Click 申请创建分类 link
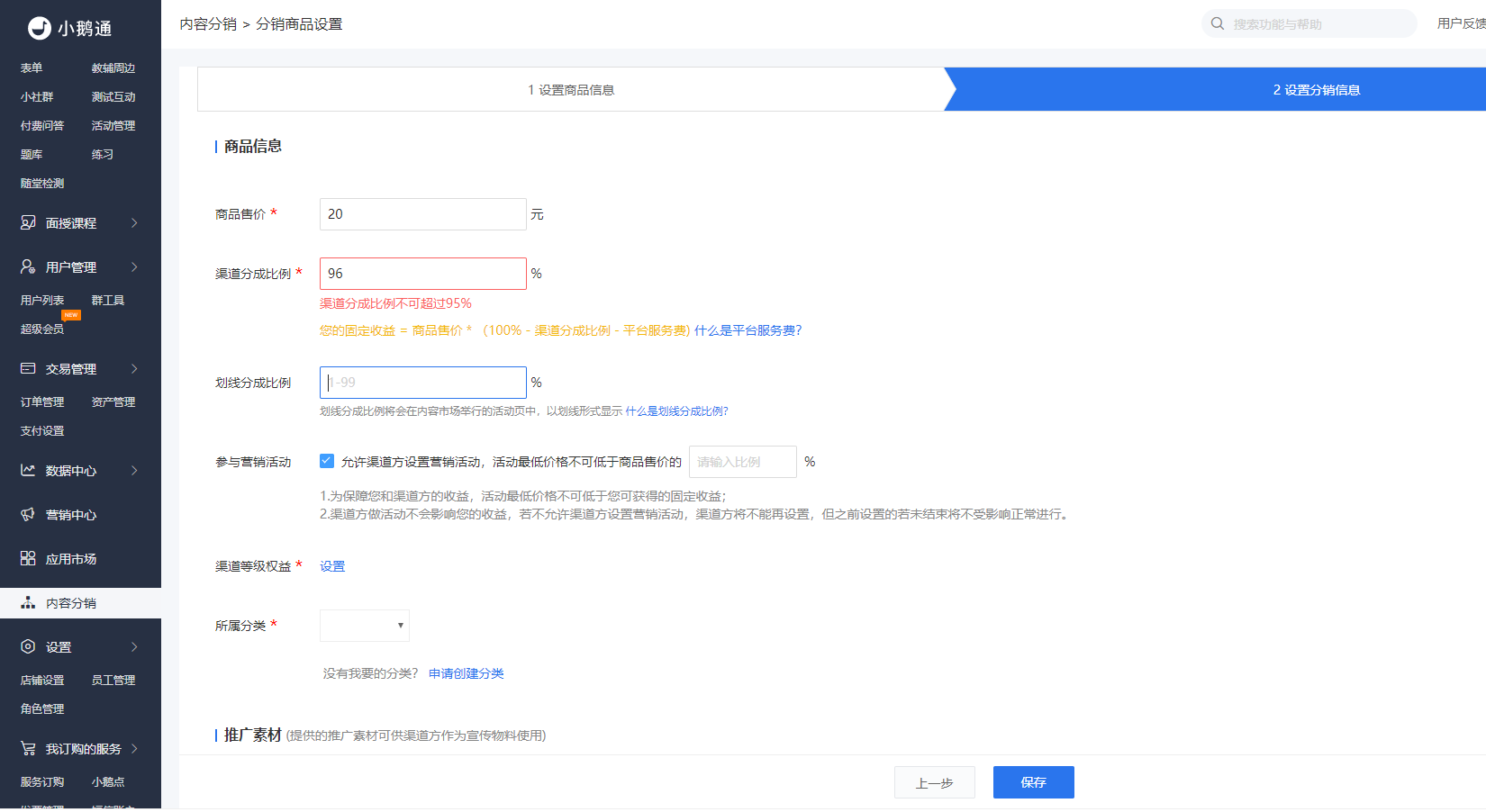 pos(467,673)
